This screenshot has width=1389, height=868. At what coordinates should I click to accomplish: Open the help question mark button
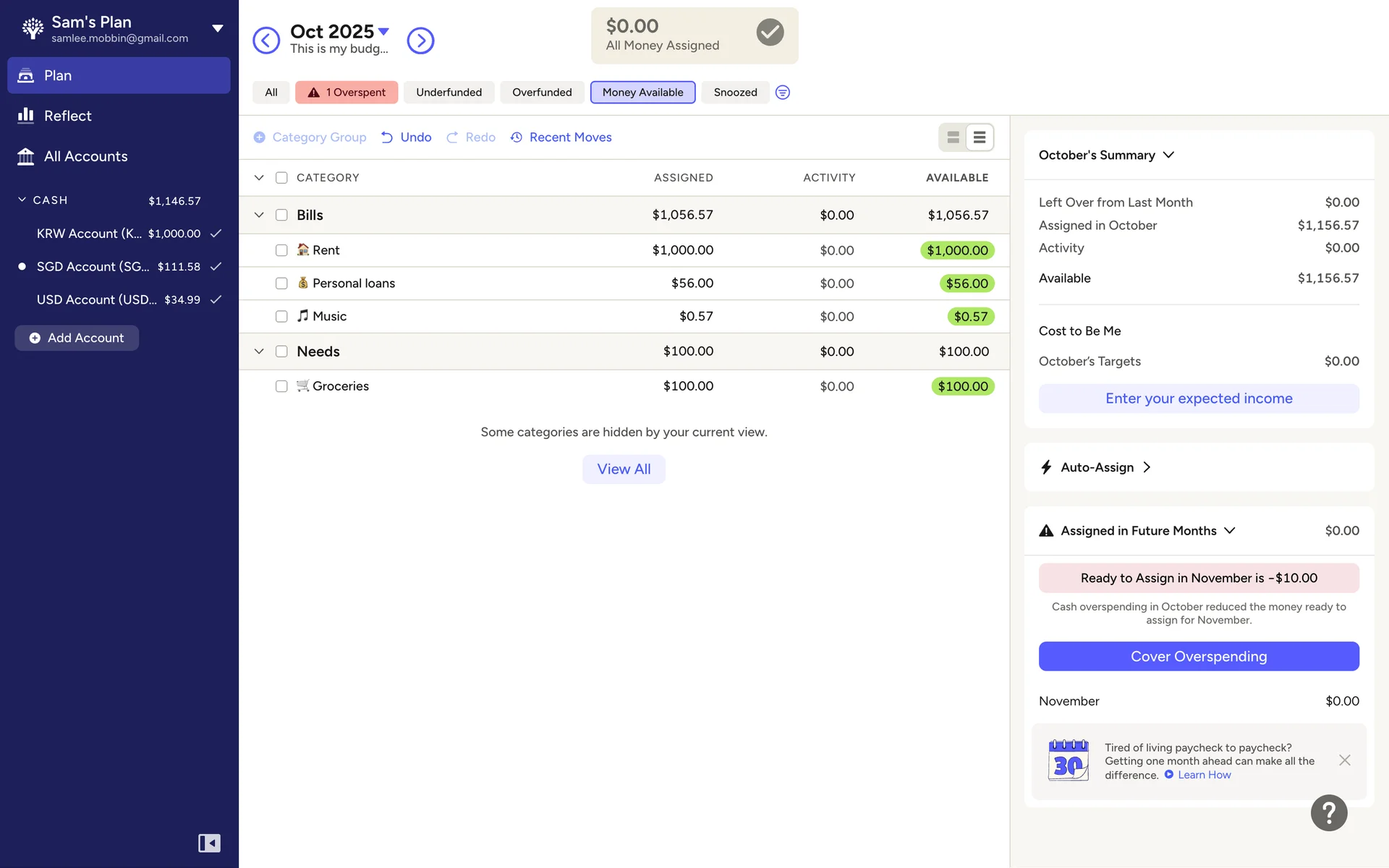click(x=1328, y=812)
